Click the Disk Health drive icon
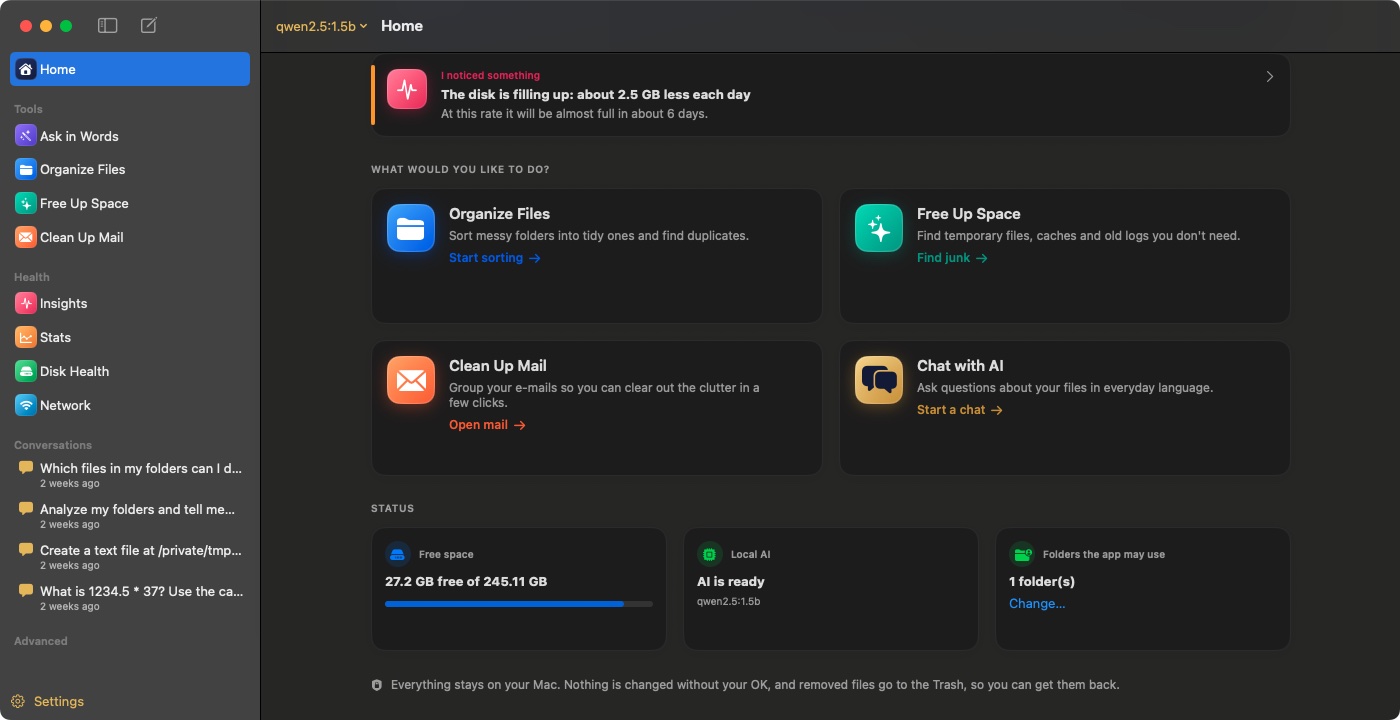The image size is (1400, 720). pos(26,371)
